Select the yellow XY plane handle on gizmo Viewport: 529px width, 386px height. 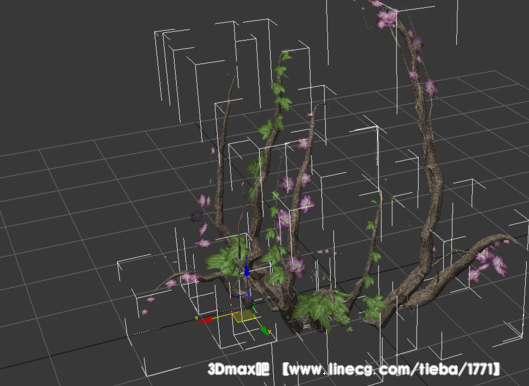(245, 316)
